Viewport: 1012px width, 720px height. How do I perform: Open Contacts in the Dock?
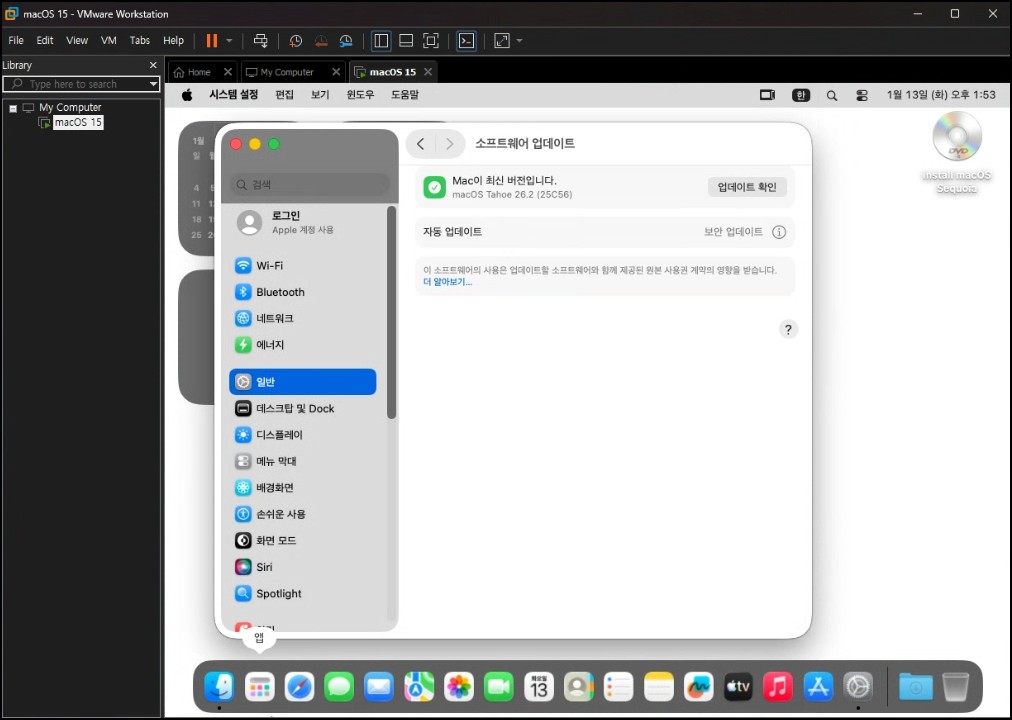click(579, 686)
